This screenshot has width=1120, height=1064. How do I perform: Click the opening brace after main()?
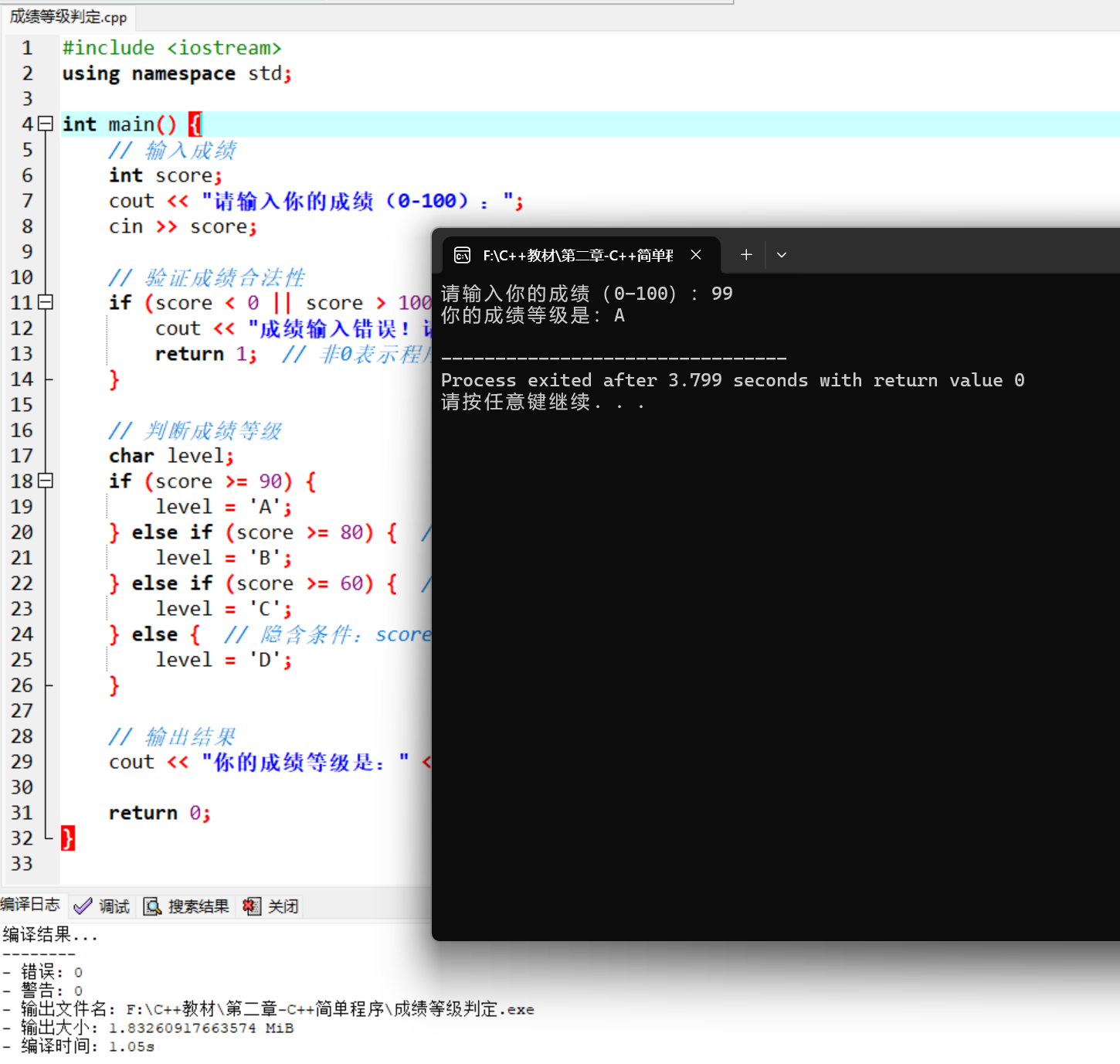[x=195, y=124]
